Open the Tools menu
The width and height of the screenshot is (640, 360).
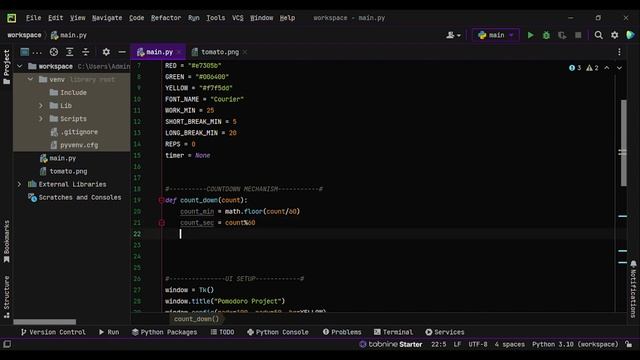point(216,18)
